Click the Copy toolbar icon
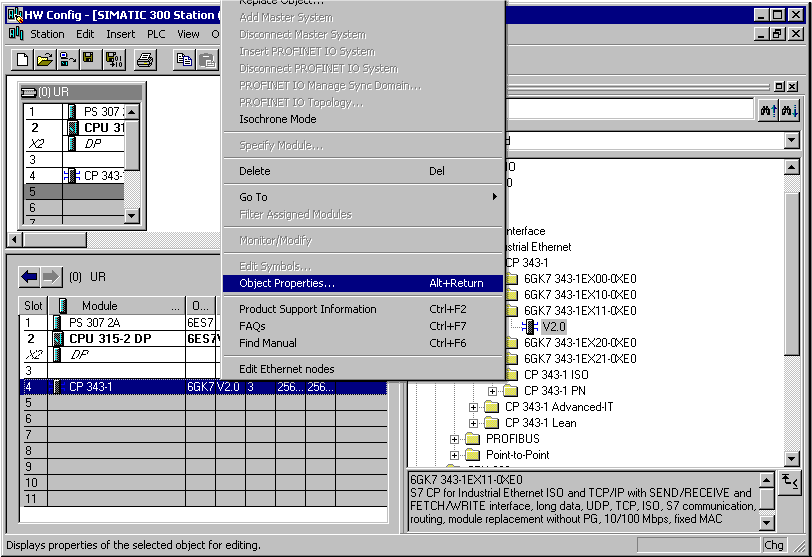The width and height of the screenshot is (812, 557). pos(184,60)
